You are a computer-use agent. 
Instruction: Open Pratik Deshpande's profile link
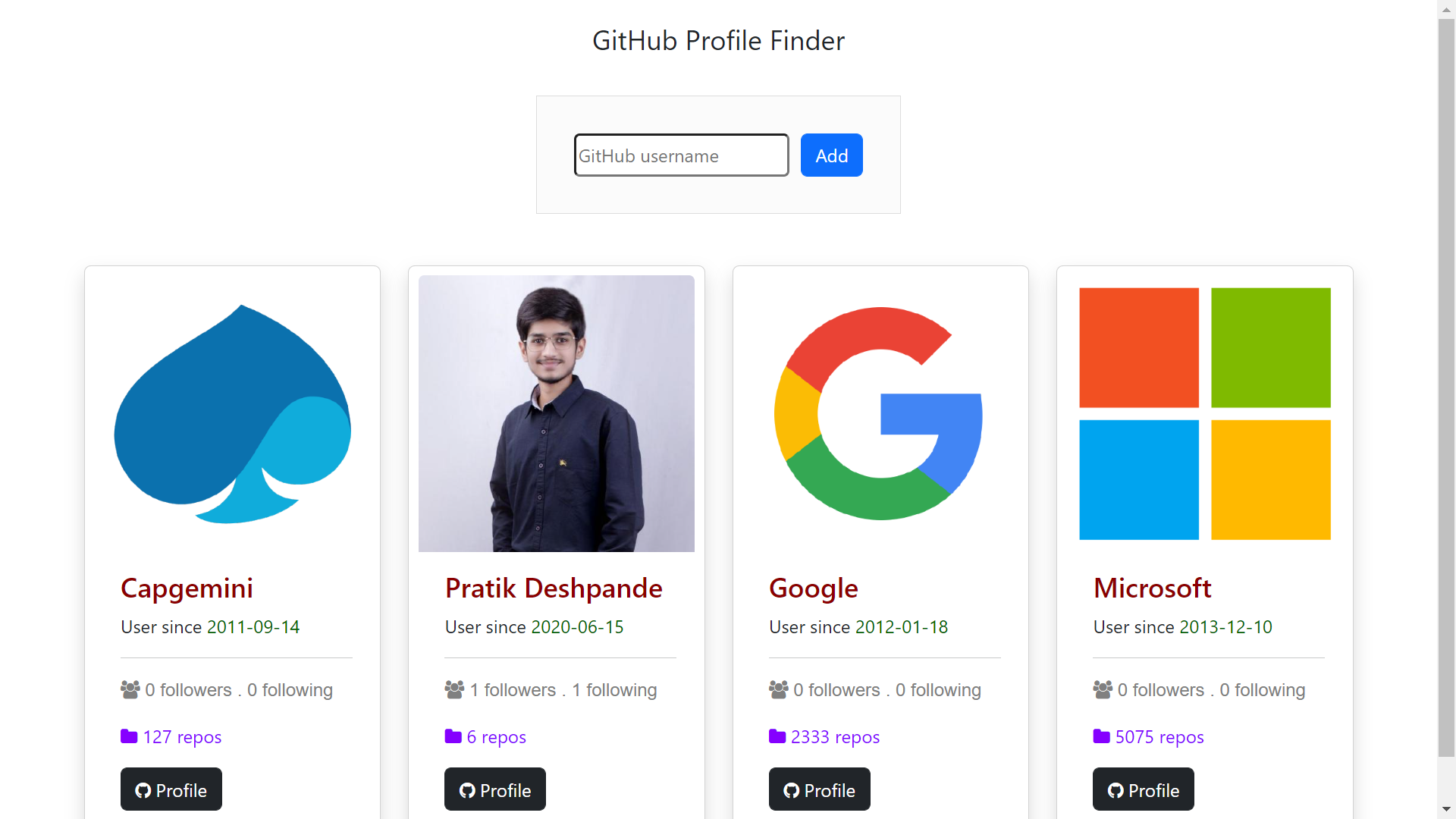[495, 789]
